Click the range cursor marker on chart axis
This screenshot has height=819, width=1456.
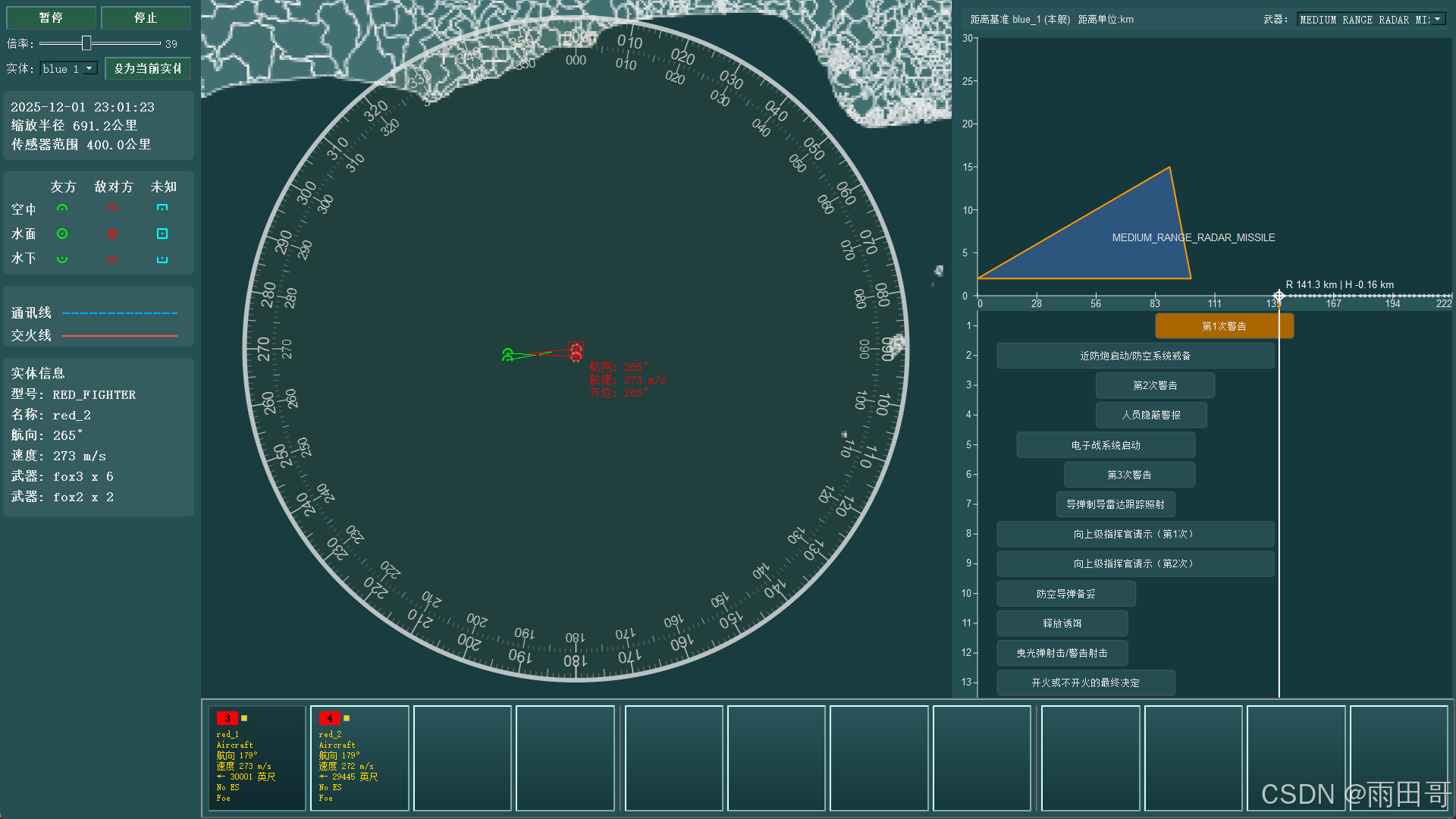coord(1279,296)
